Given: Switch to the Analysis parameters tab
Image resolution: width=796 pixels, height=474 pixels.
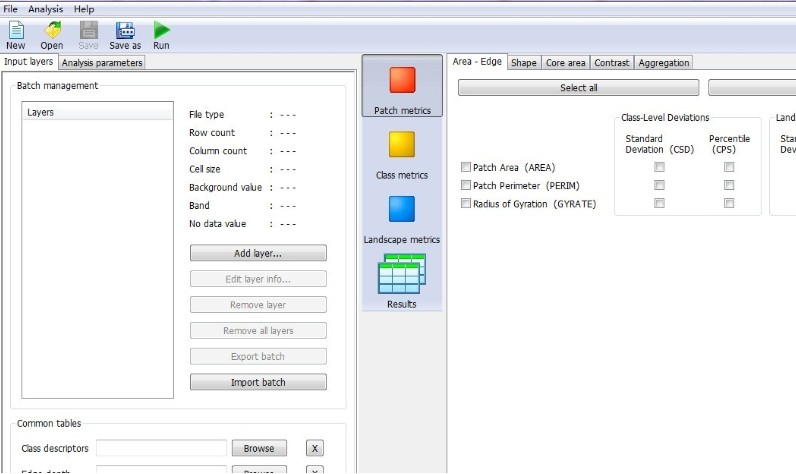Looking at the screenshot, I should pos(102,62).
